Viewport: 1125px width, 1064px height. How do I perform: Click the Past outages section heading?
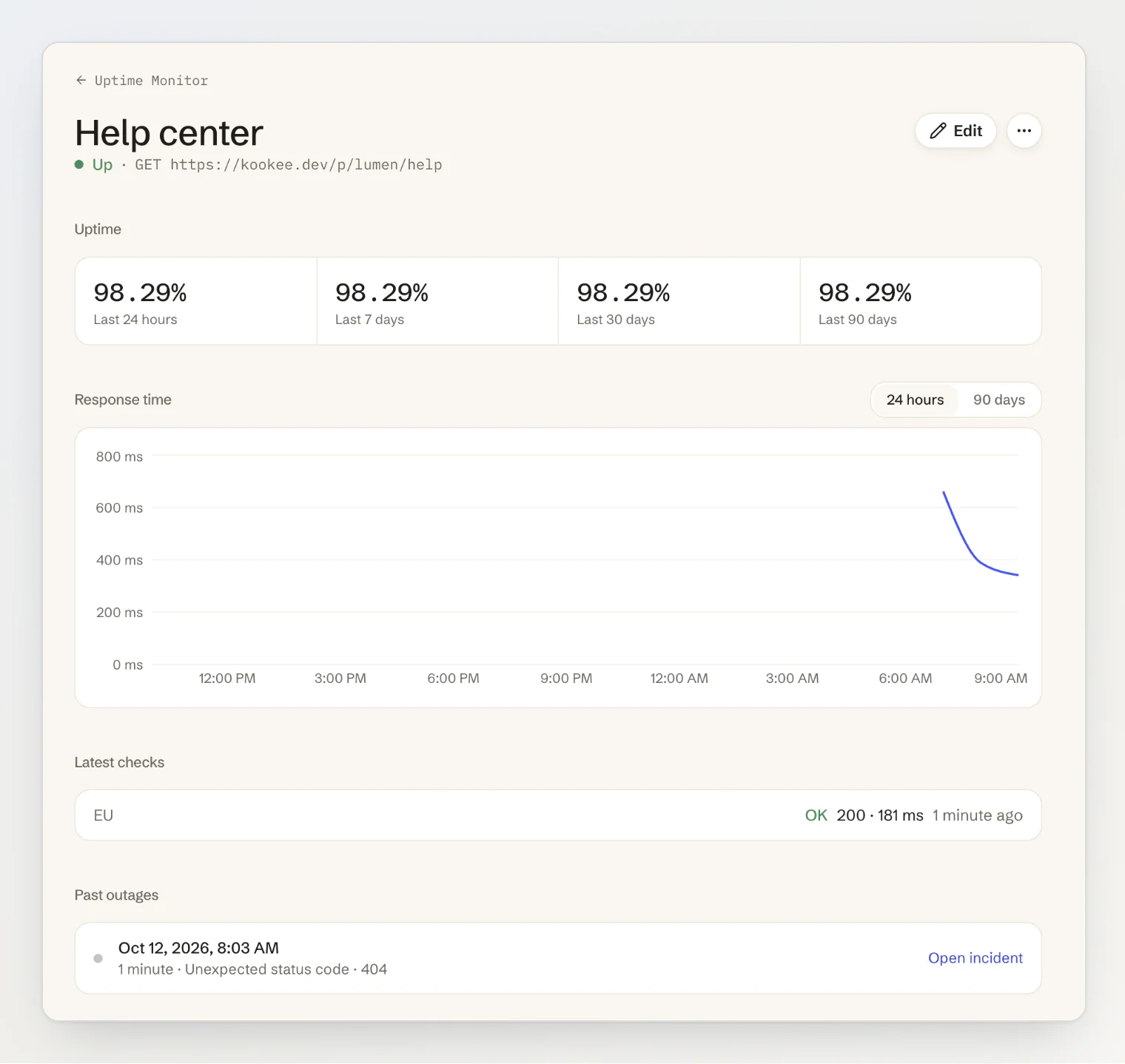pyautogui.click(x=116, y=895)
